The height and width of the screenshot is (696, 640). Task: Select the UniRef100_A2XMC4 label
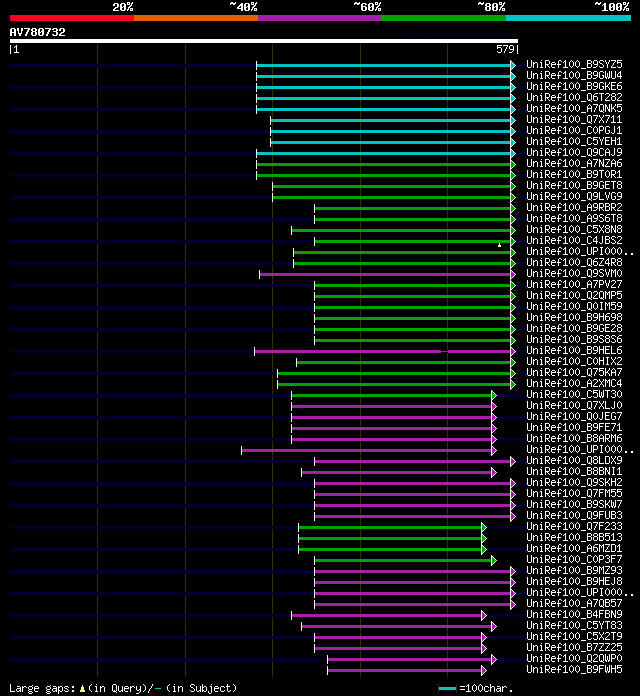[574, 383]
